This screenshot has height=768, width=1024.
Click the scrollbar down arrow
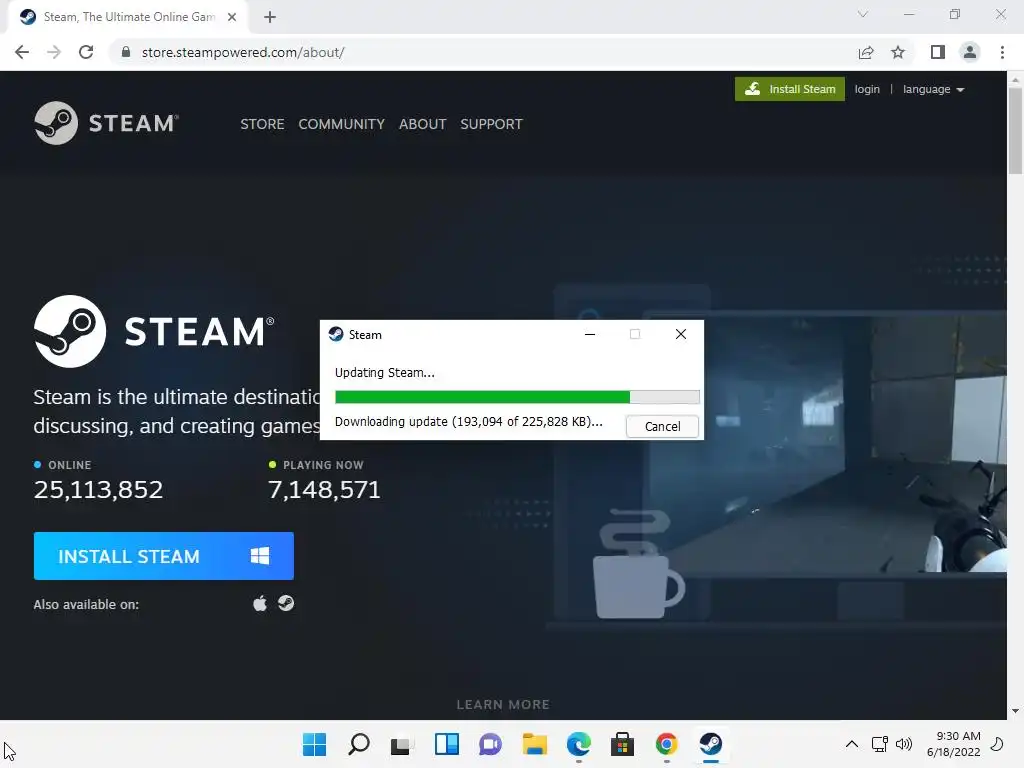pyautogui.click(x=1015, y=711)
